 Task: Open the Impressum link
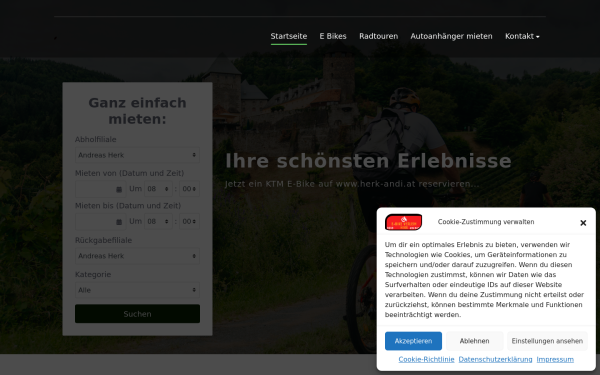click(x=555, y=359)
